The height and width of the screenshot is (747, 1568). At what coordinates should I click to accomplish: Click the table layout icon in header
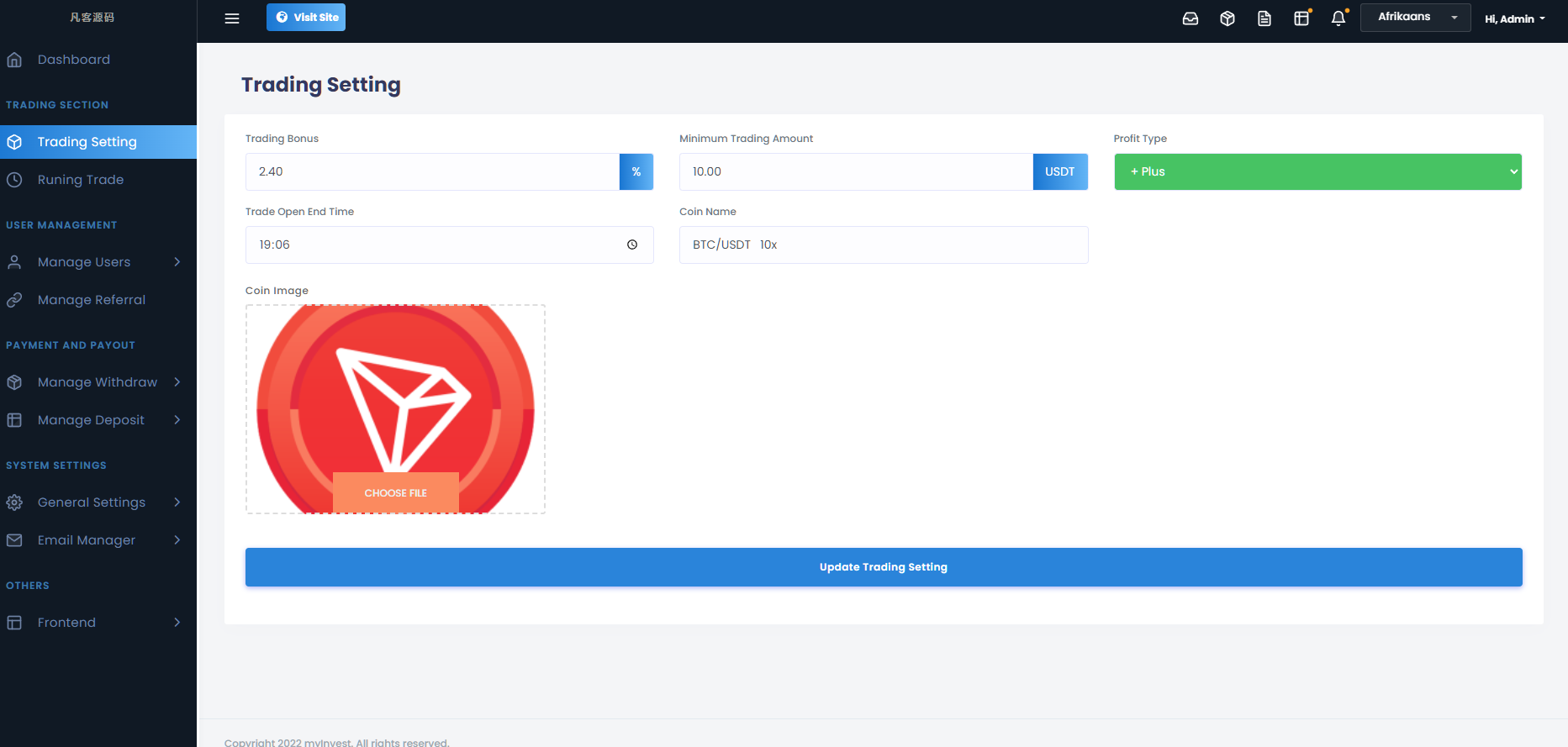[1301, 18]
